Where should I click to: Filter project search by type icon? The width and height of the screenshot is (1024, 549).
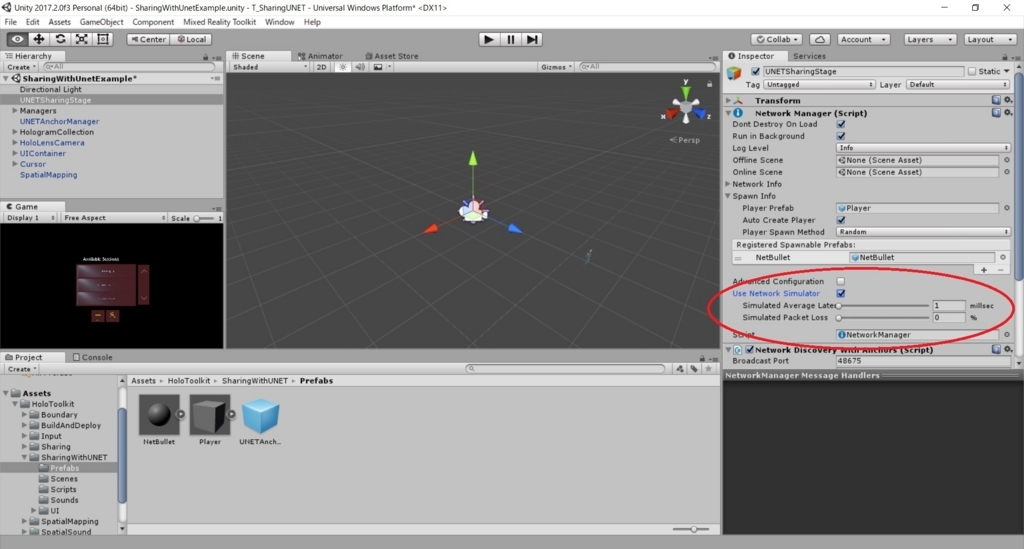pos(680,368)
